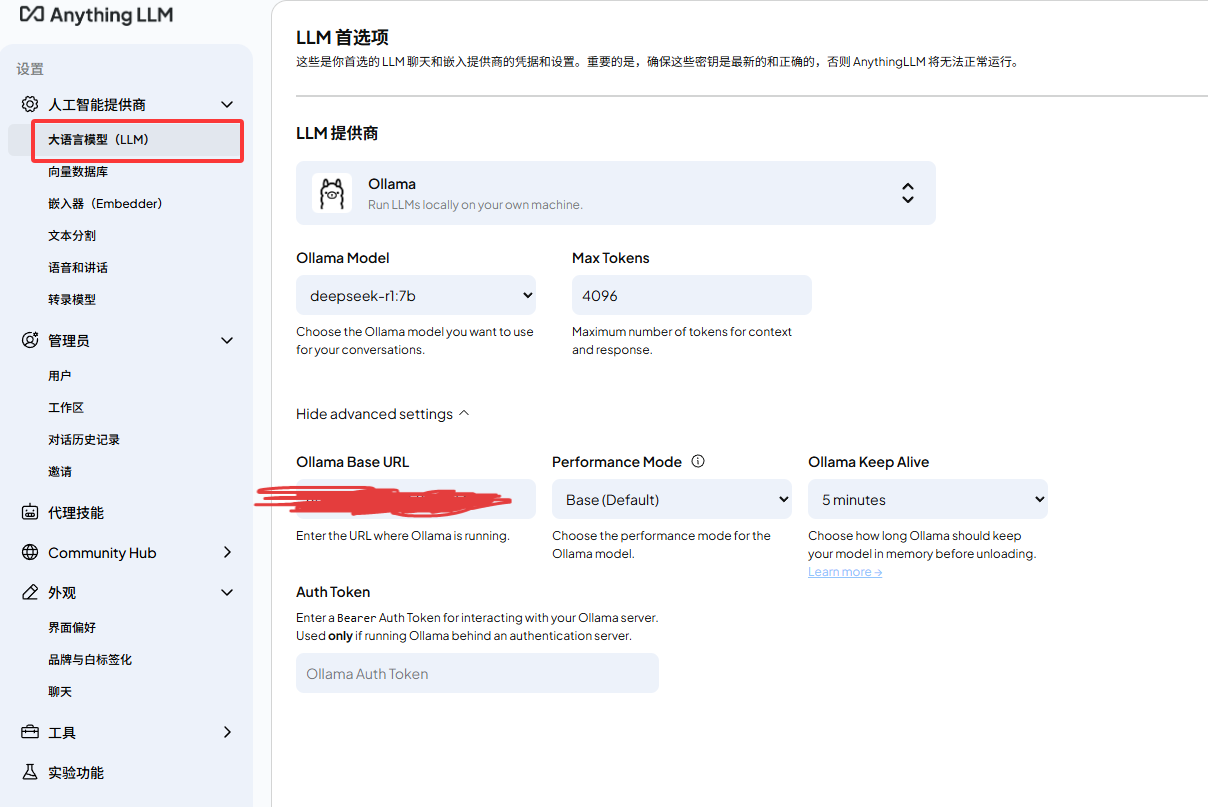Viewport: 1208px width, 807px height.
Task: Click the AnythingLLM logo icon
Action: [x=32, y=15]
